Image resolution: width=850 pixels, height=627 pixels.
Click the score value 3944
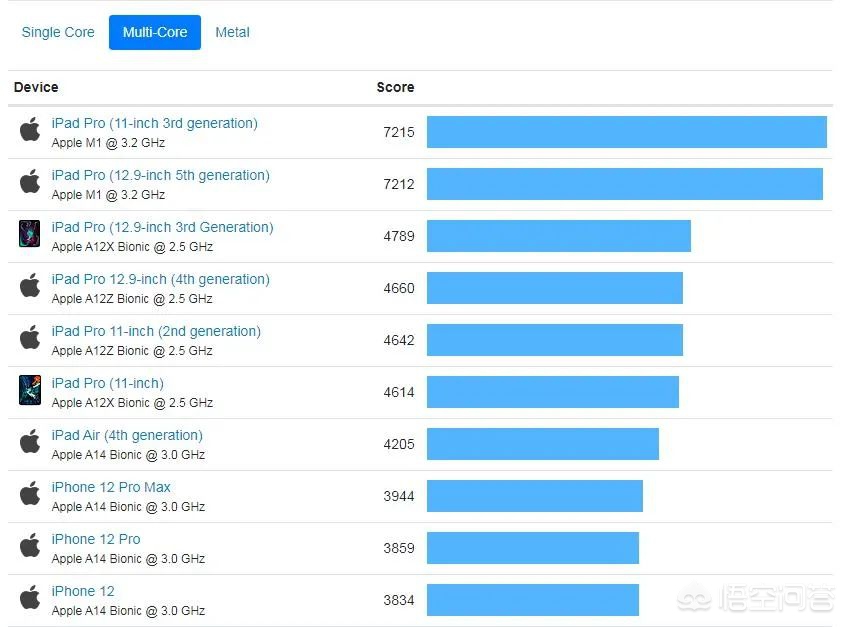[399, 496]
